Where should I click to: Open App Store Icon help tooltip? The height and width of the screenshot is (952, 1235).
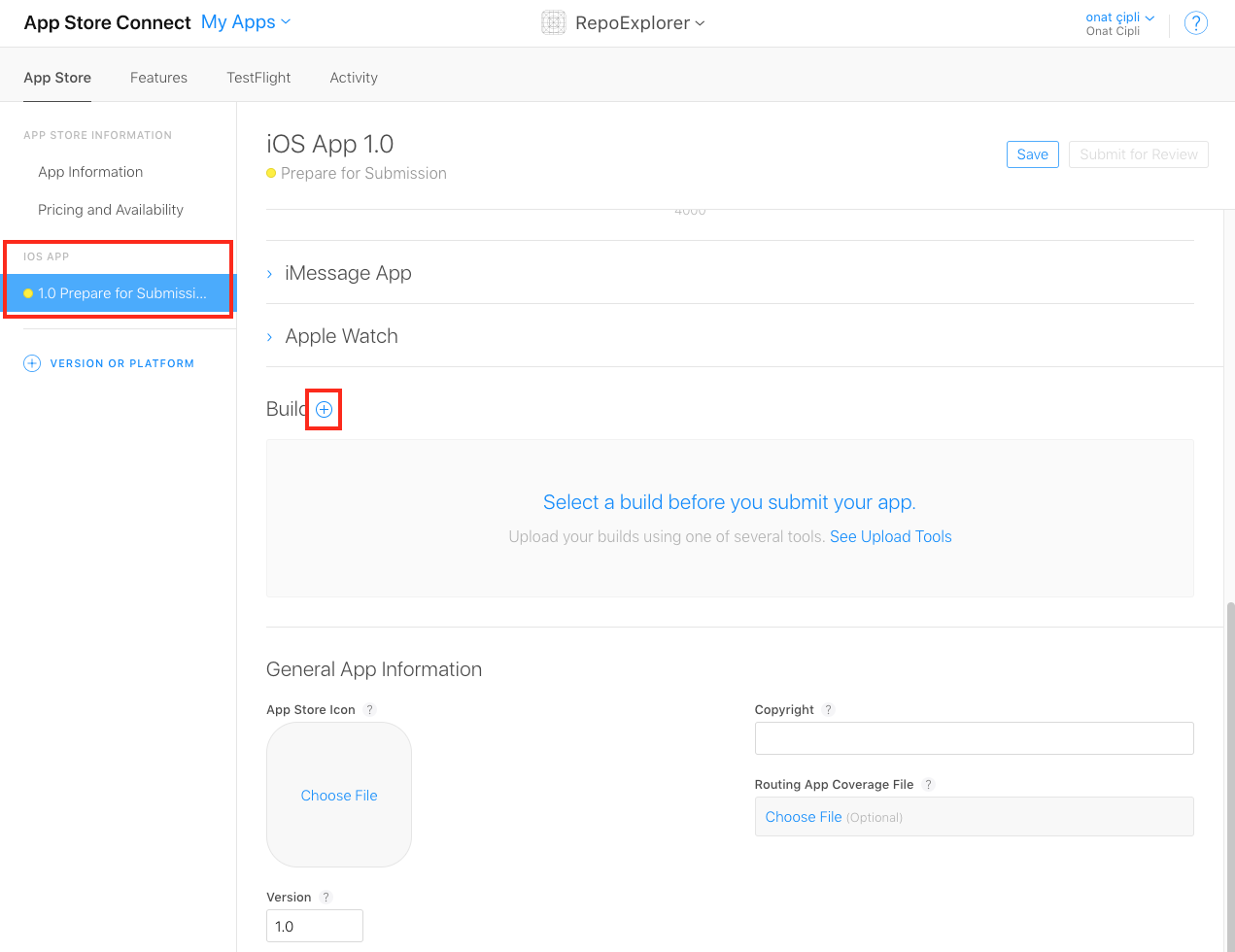coord(369,710)
